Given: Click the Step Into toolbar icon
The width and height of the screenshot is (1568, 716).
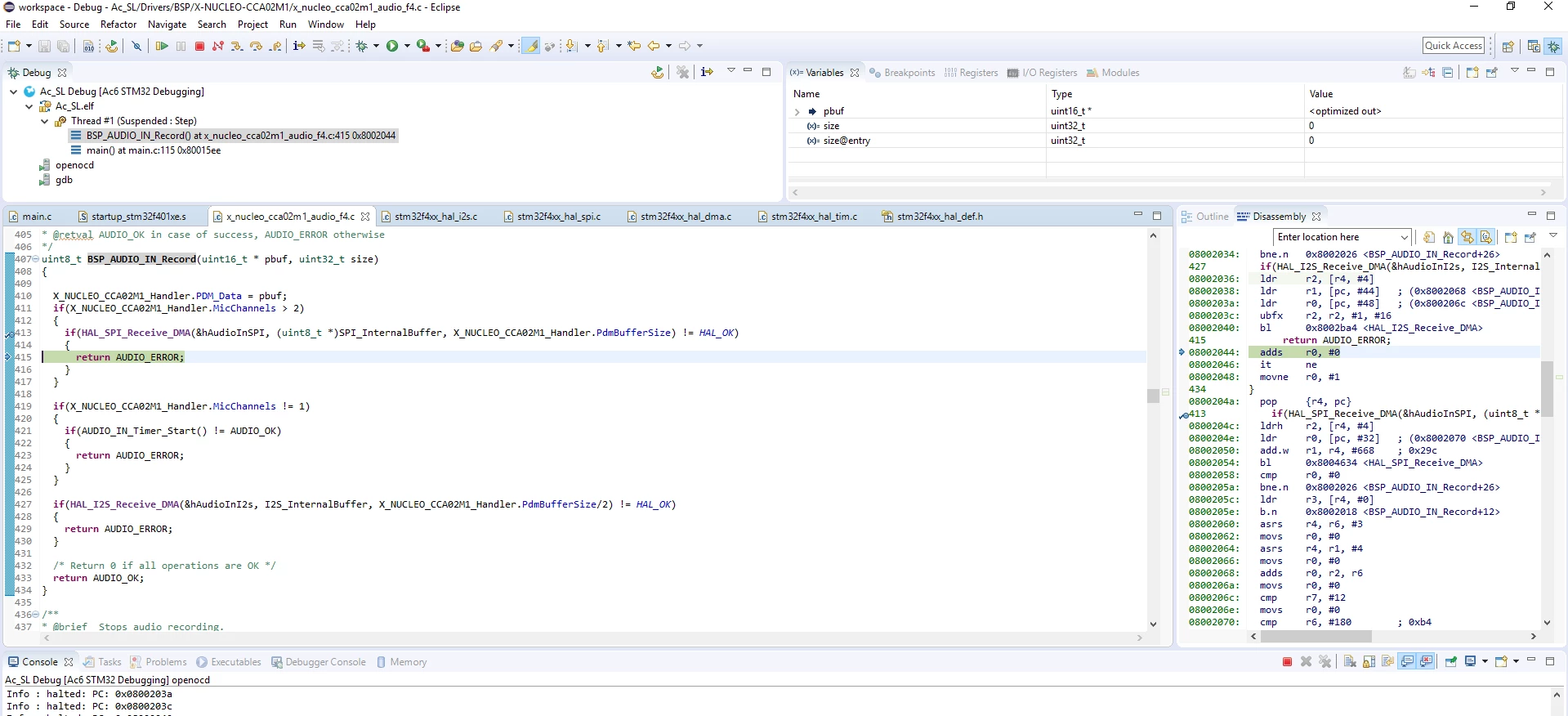Looking at the screenshot, I should pyautogui.click(x=237, y=46).
